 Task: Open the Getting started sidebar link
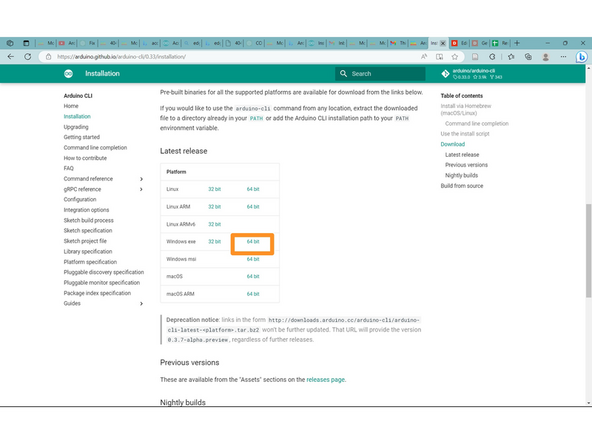point(82,137)
